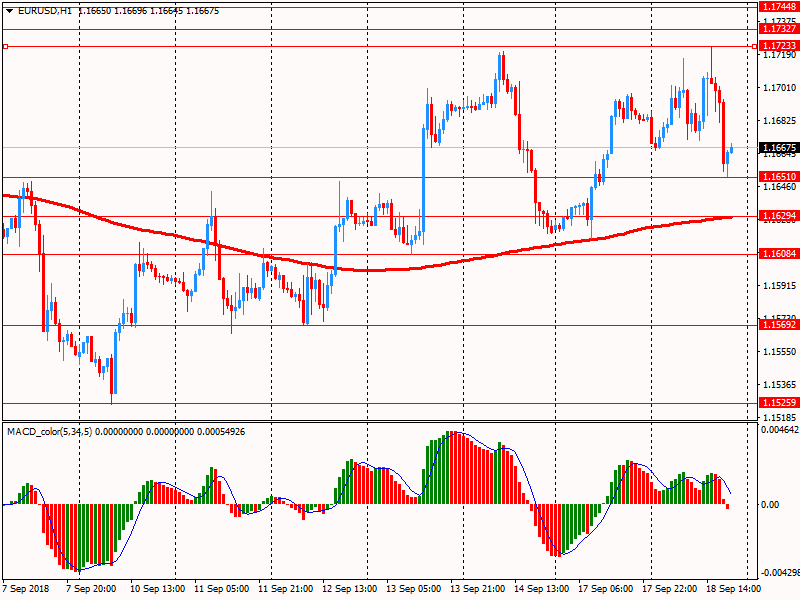Select the 1.17327 price level label

pos(779,29)
